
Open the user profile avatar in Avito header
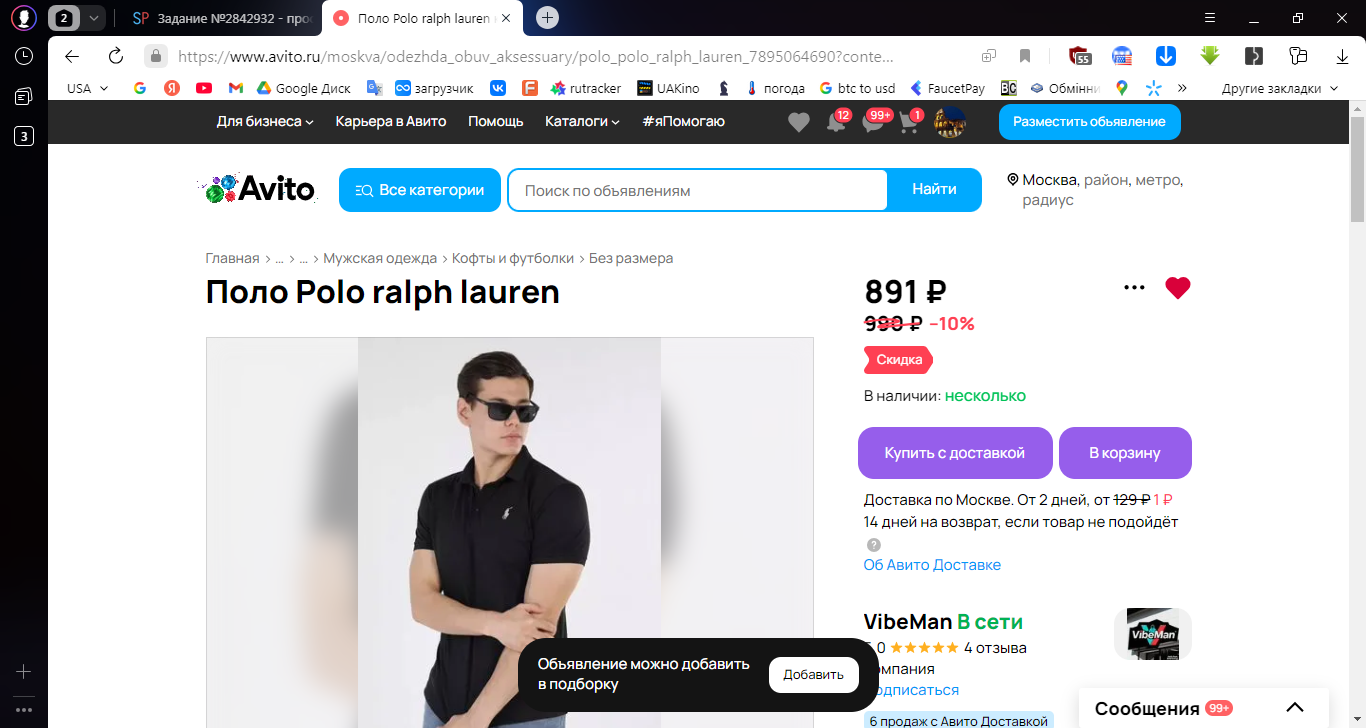(x=949, y=122)
